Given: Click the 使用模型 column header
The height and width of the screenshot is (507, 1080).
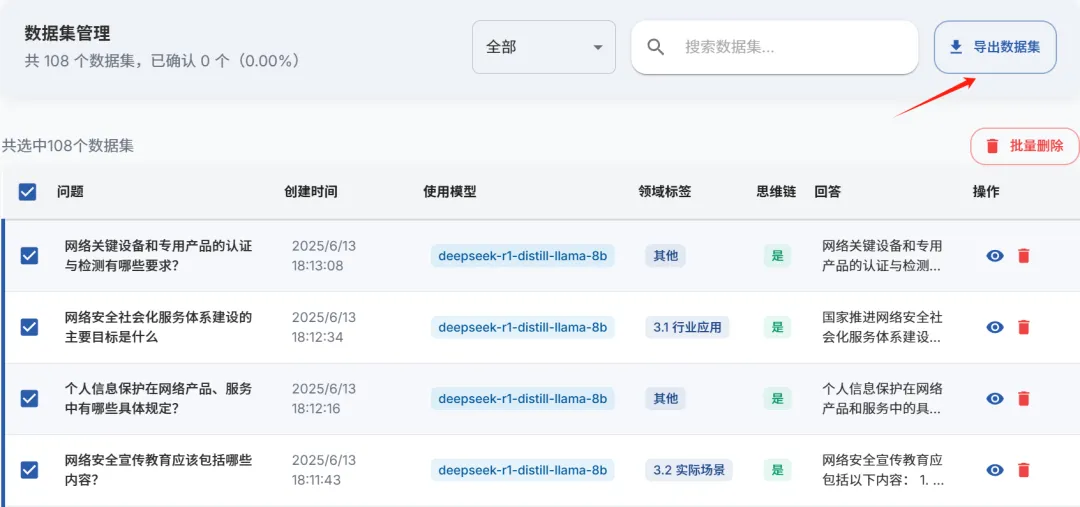Looking at the screenshot, I should coord(450,192).
